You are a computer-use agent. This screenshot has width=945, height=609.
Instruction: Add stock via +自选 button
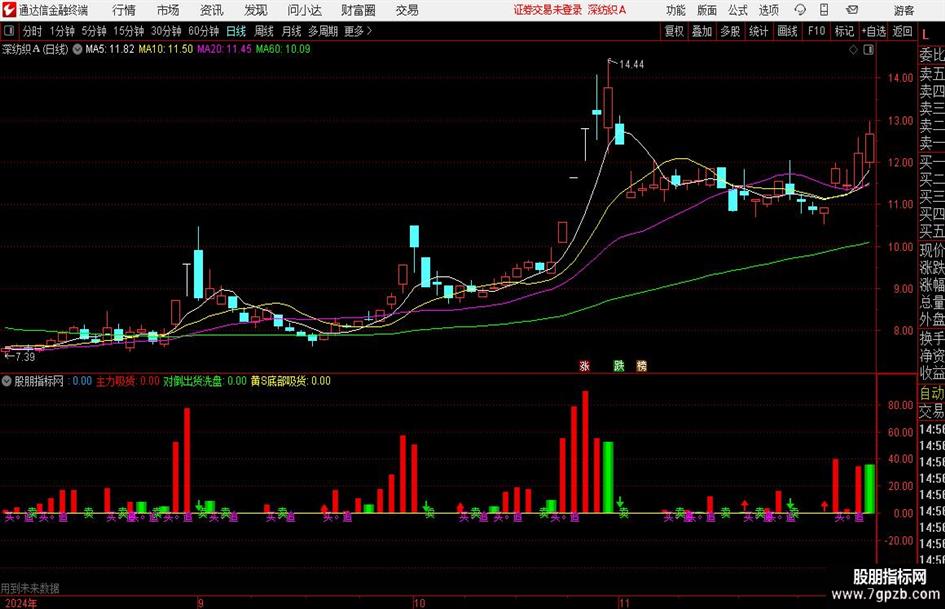point(873,31)
